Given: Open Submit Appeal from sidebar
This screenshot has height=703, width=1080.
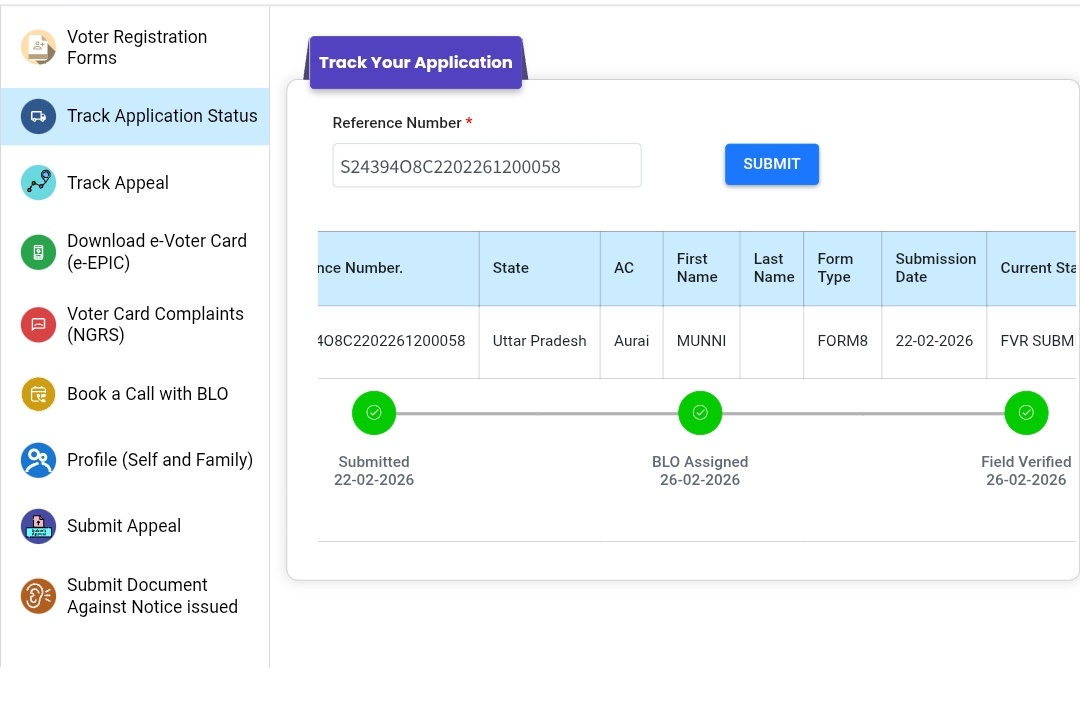Looking at the screenshot, I should 135,526.
